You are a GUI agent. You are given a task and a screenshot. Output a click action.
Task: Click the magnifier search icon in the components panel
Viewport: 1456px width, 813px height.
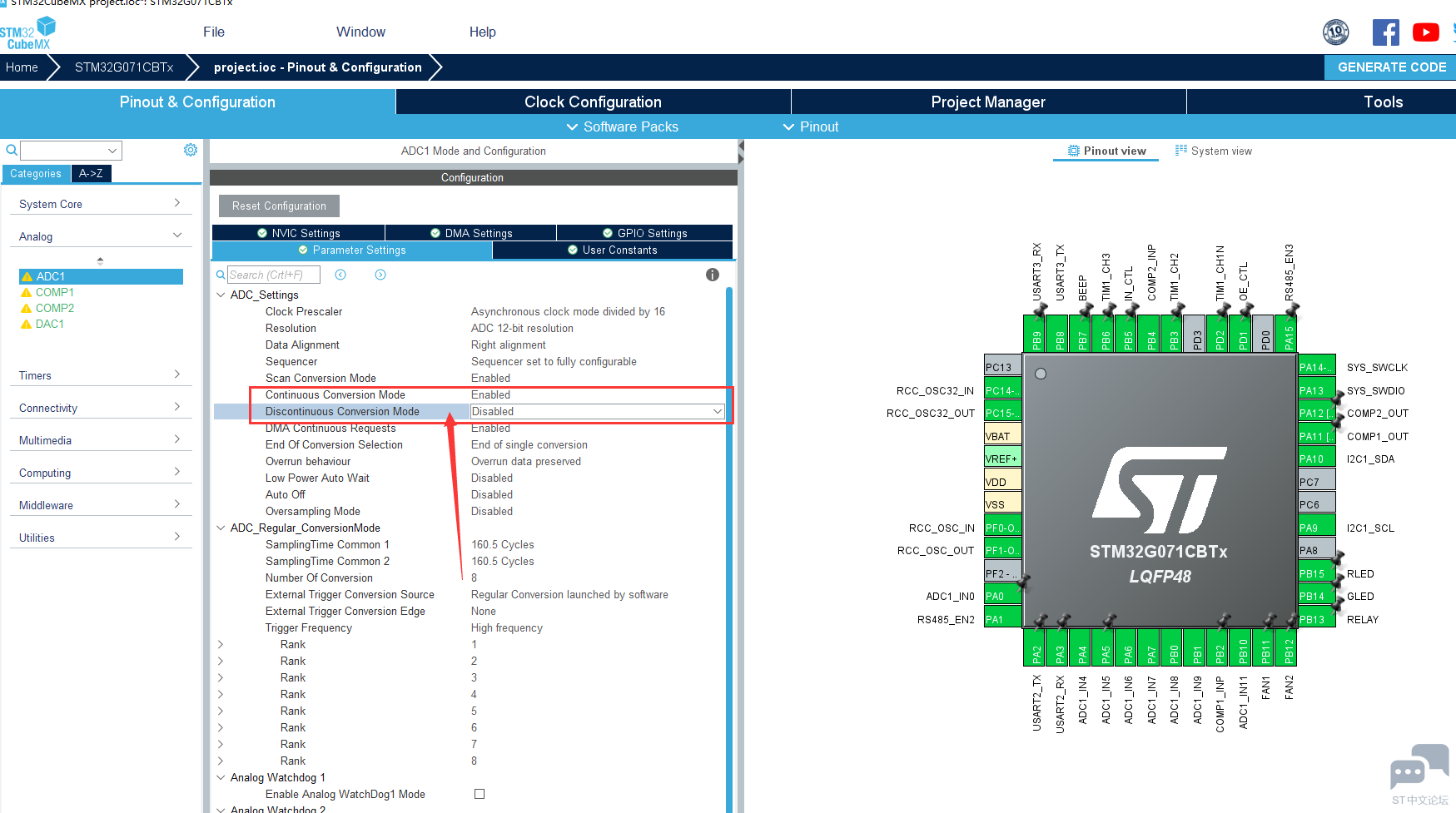click(x=11, y=150)
